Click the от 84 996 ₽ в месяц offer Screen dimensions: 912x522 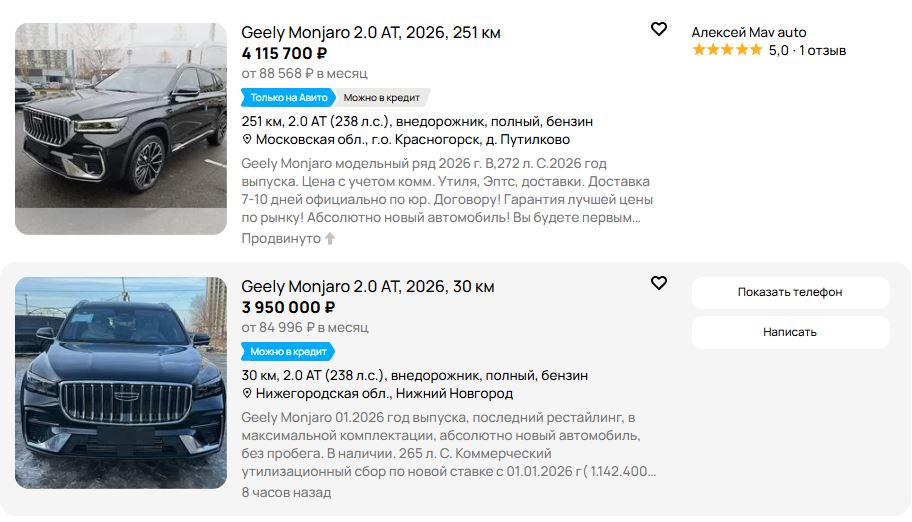[304, 327]
